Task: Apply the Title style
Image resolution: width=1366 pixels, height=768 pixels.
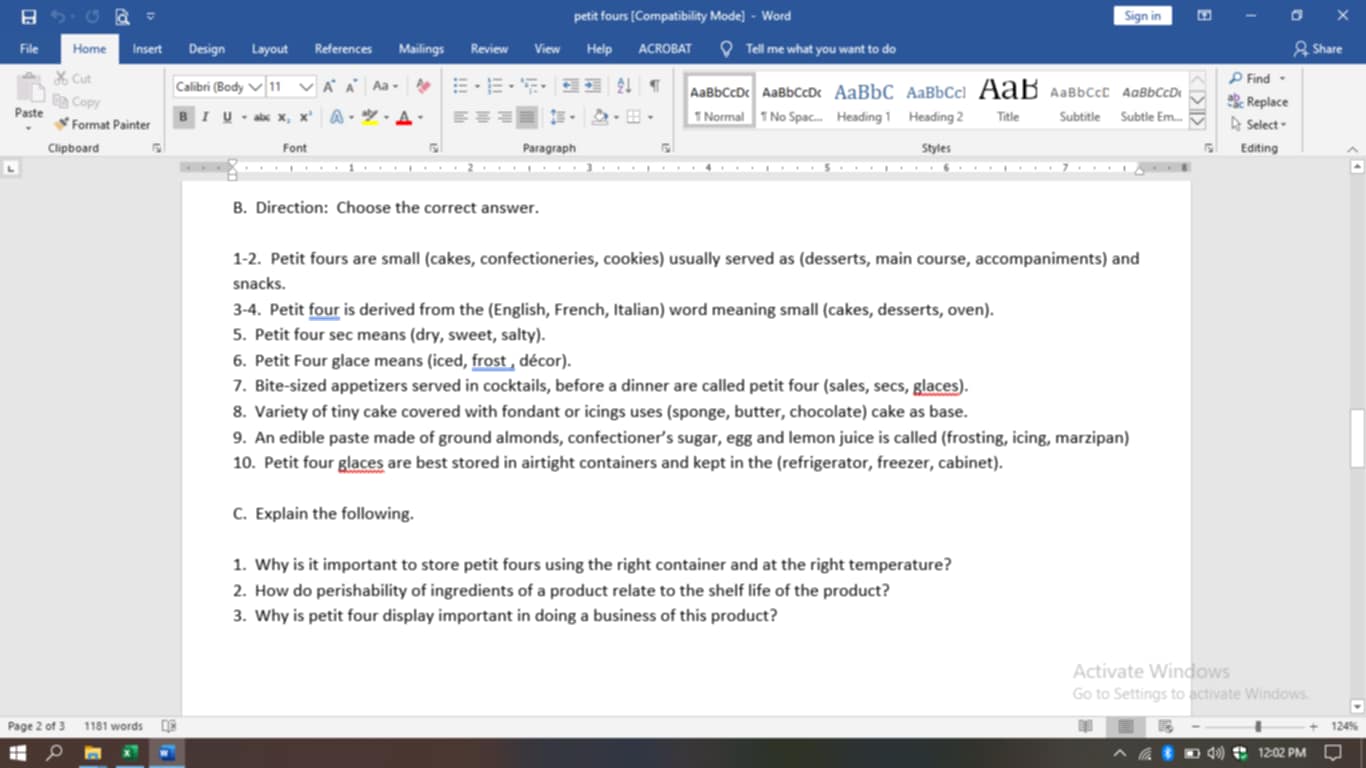Action: tap(1008, 102)
